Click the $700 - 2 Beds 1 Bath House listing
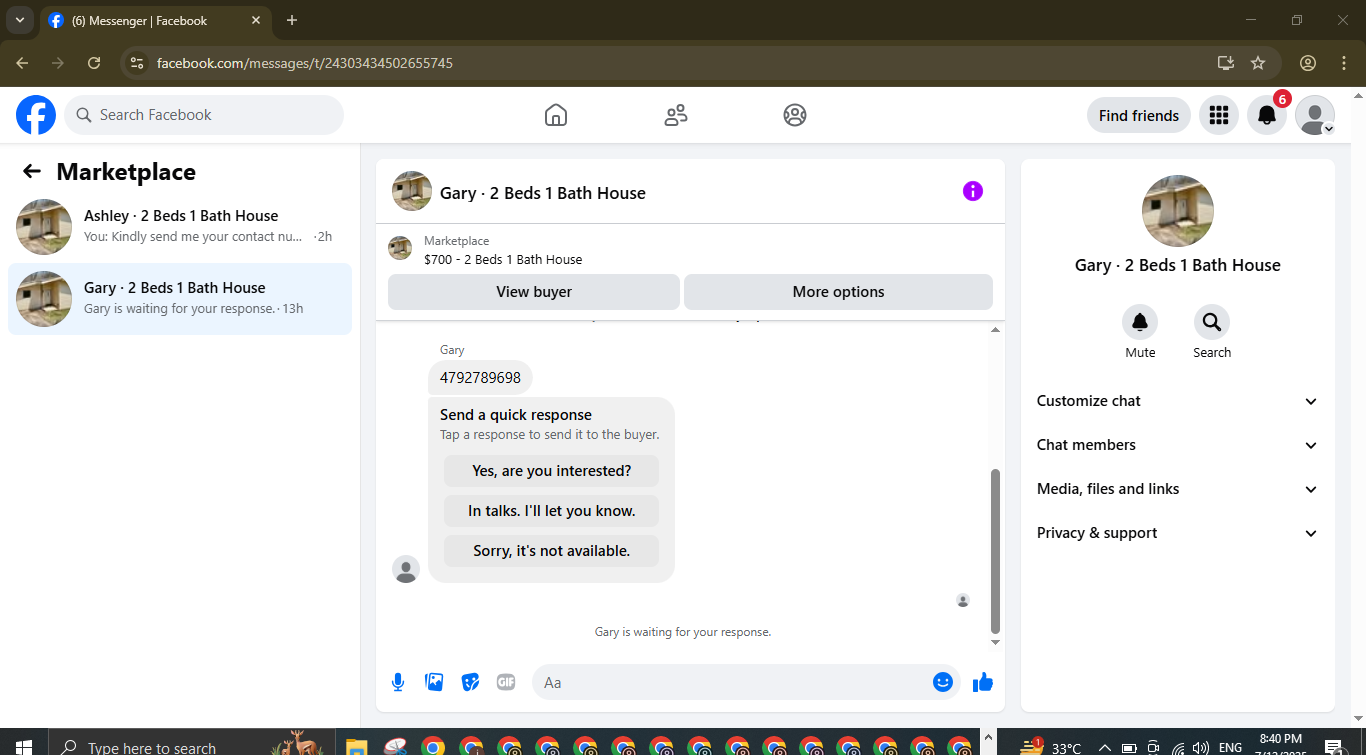 click(503, 259)
